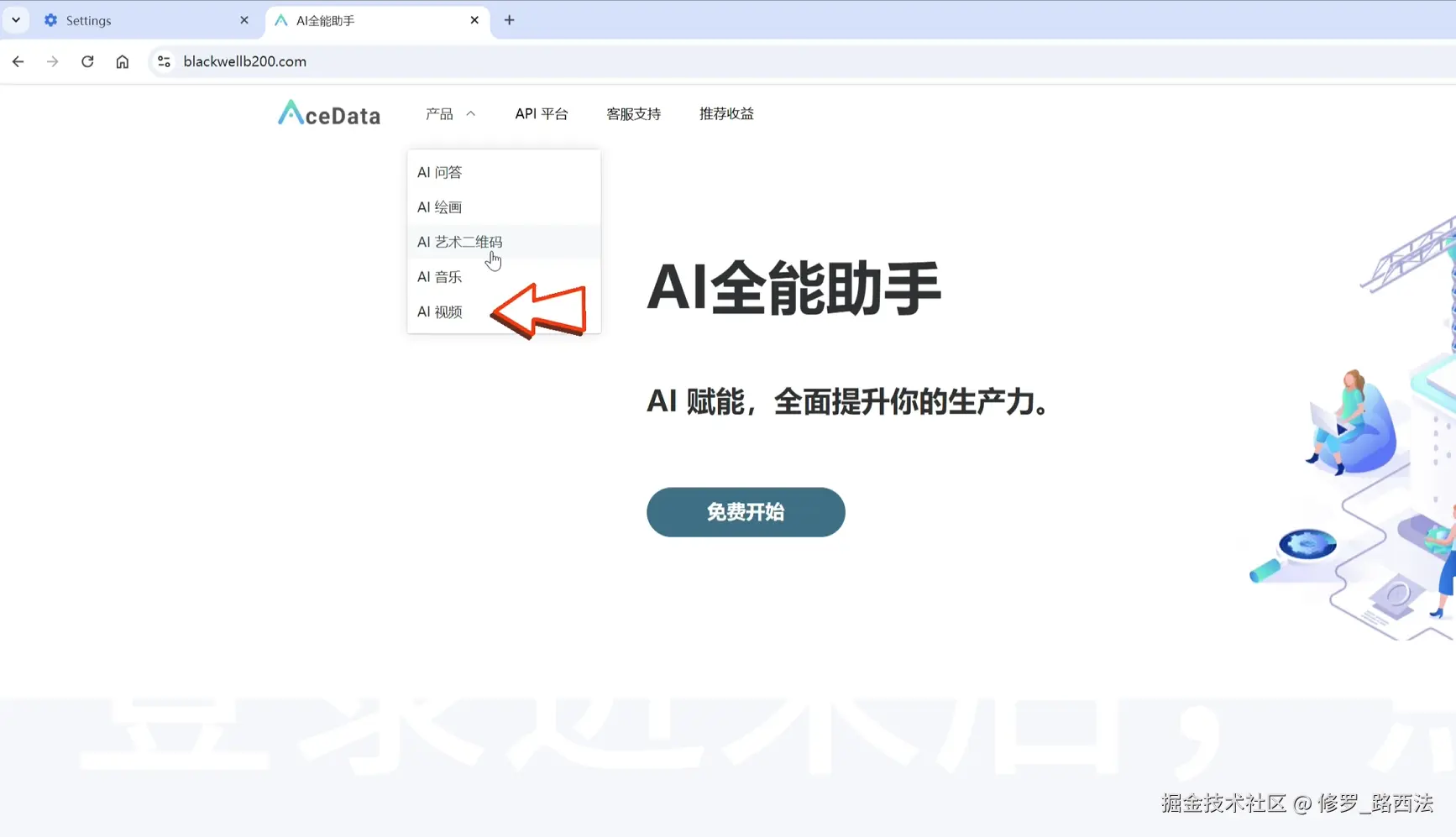Click the AceData favicon on the active tab
Screen dimensions: 1456x837
coord(280,20)
